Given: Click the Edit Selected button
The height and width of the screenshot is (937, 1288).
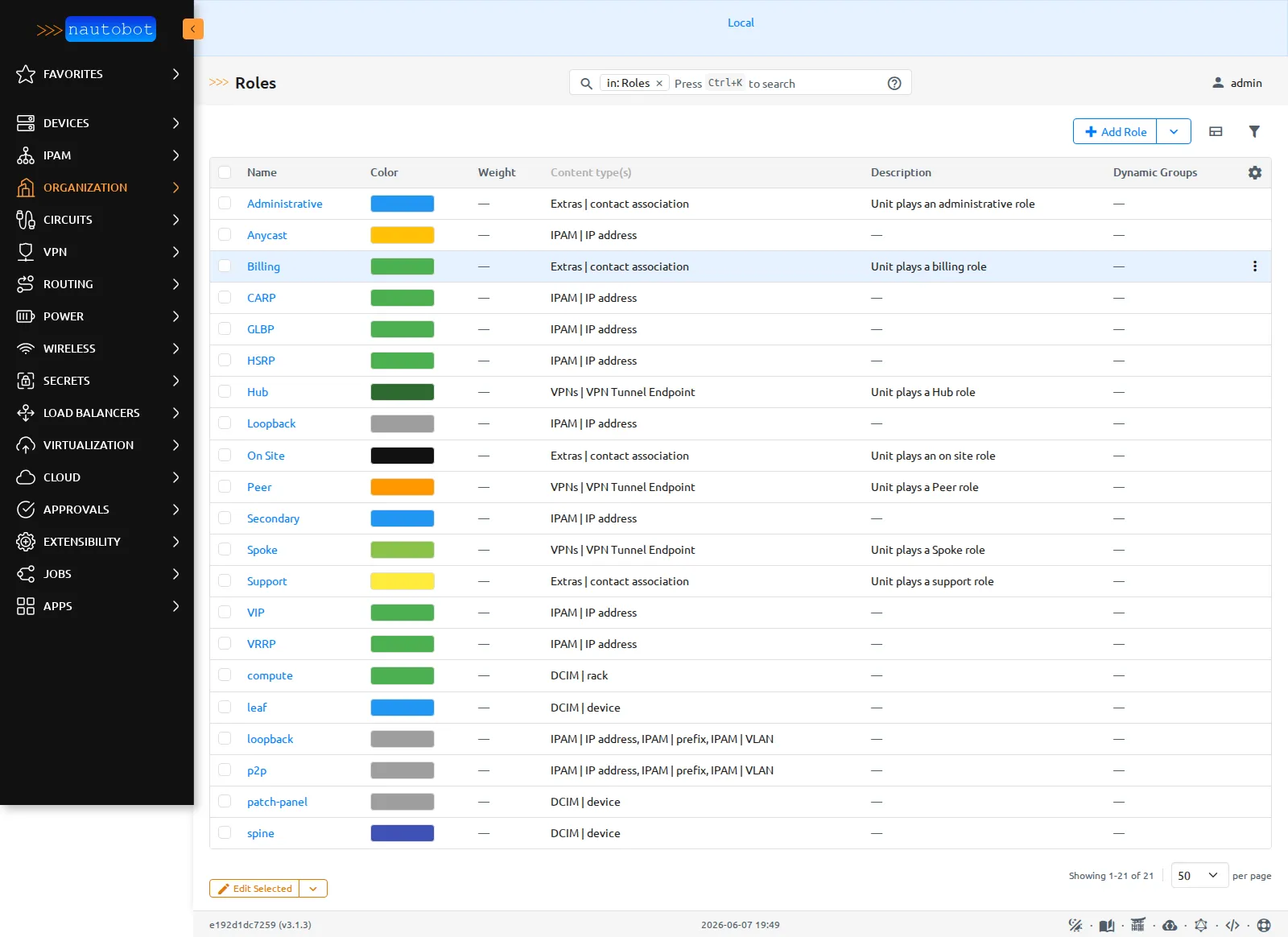Looking at the screenshot, I should [x=254, y=889].
